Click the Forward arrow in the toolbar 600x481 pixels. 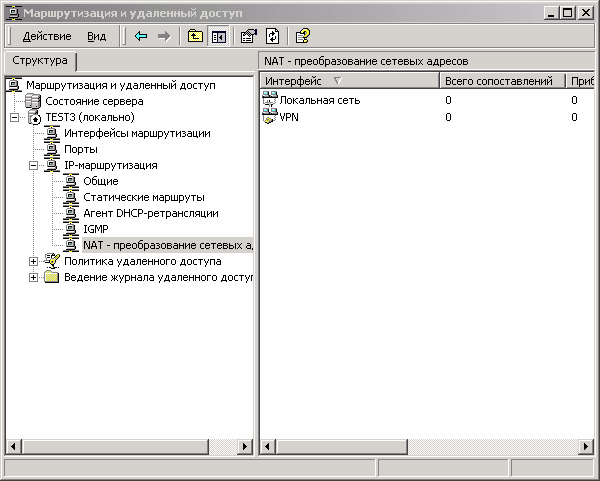[164, 36]
